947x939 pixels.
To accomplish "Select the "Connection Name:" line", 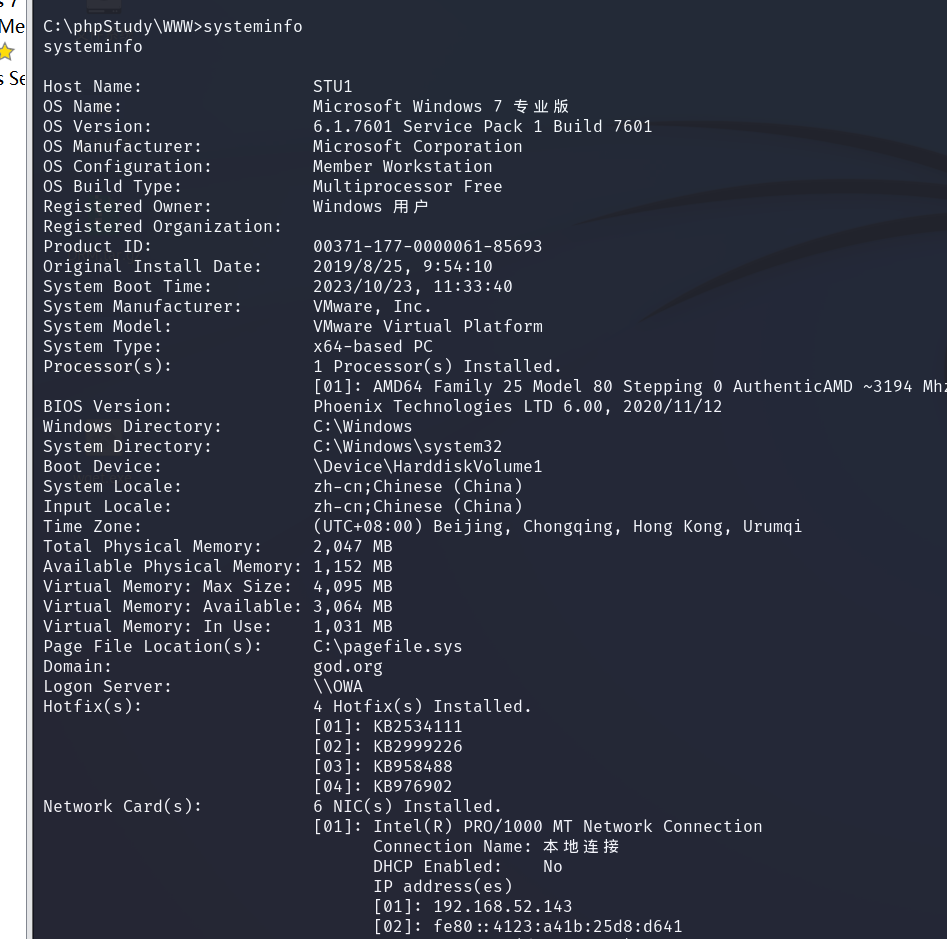I will [496, 845].
